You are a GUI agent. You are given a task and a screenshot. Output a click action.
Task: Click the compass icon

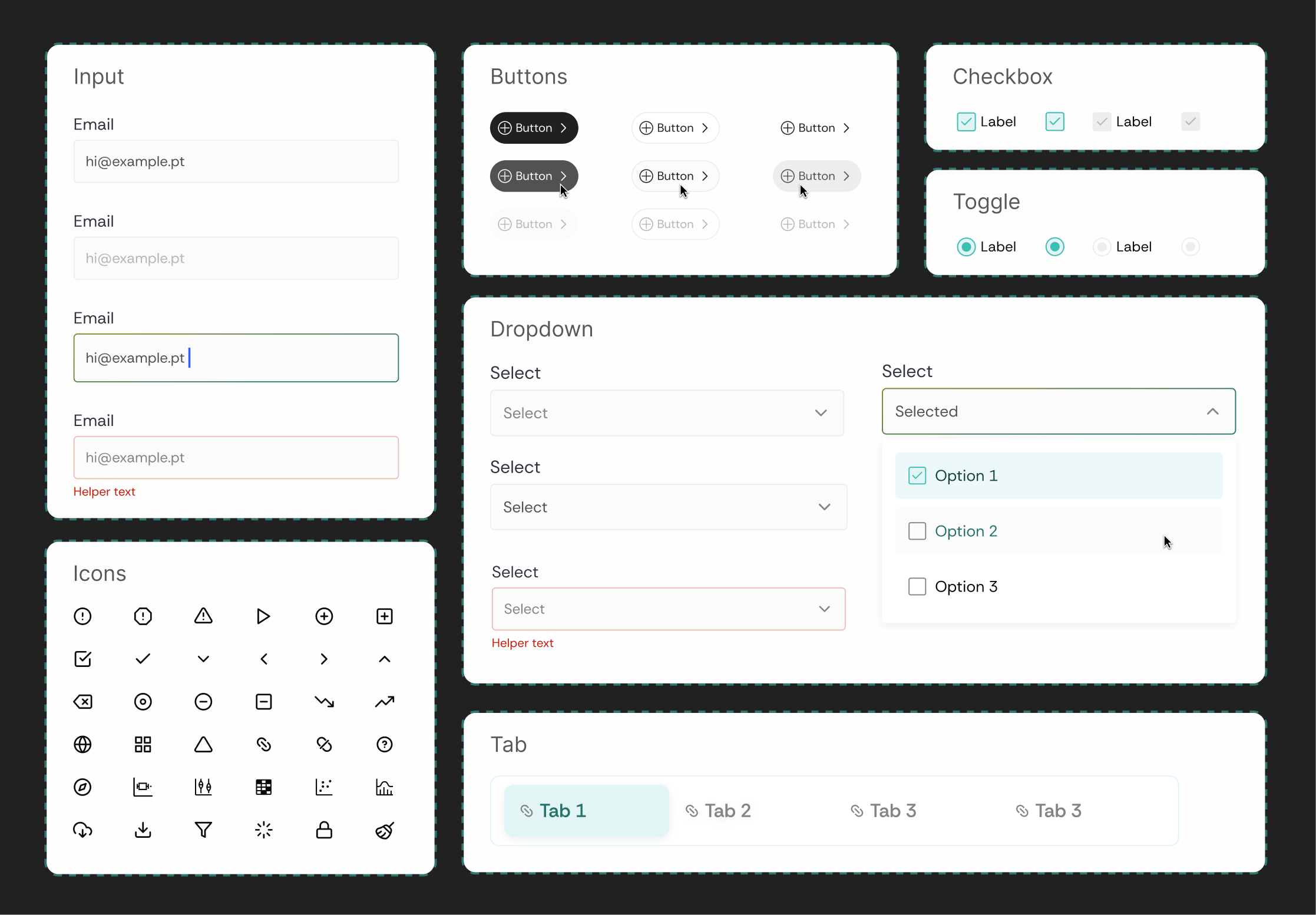click(x=82, y=787)
